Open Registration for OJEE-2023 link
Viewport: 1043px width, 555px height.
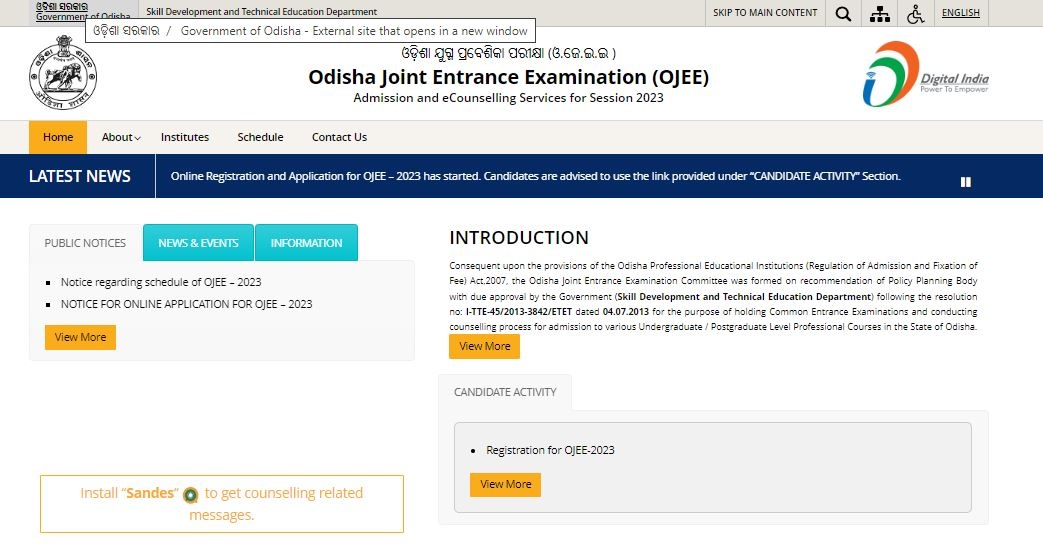coord(550,451)
